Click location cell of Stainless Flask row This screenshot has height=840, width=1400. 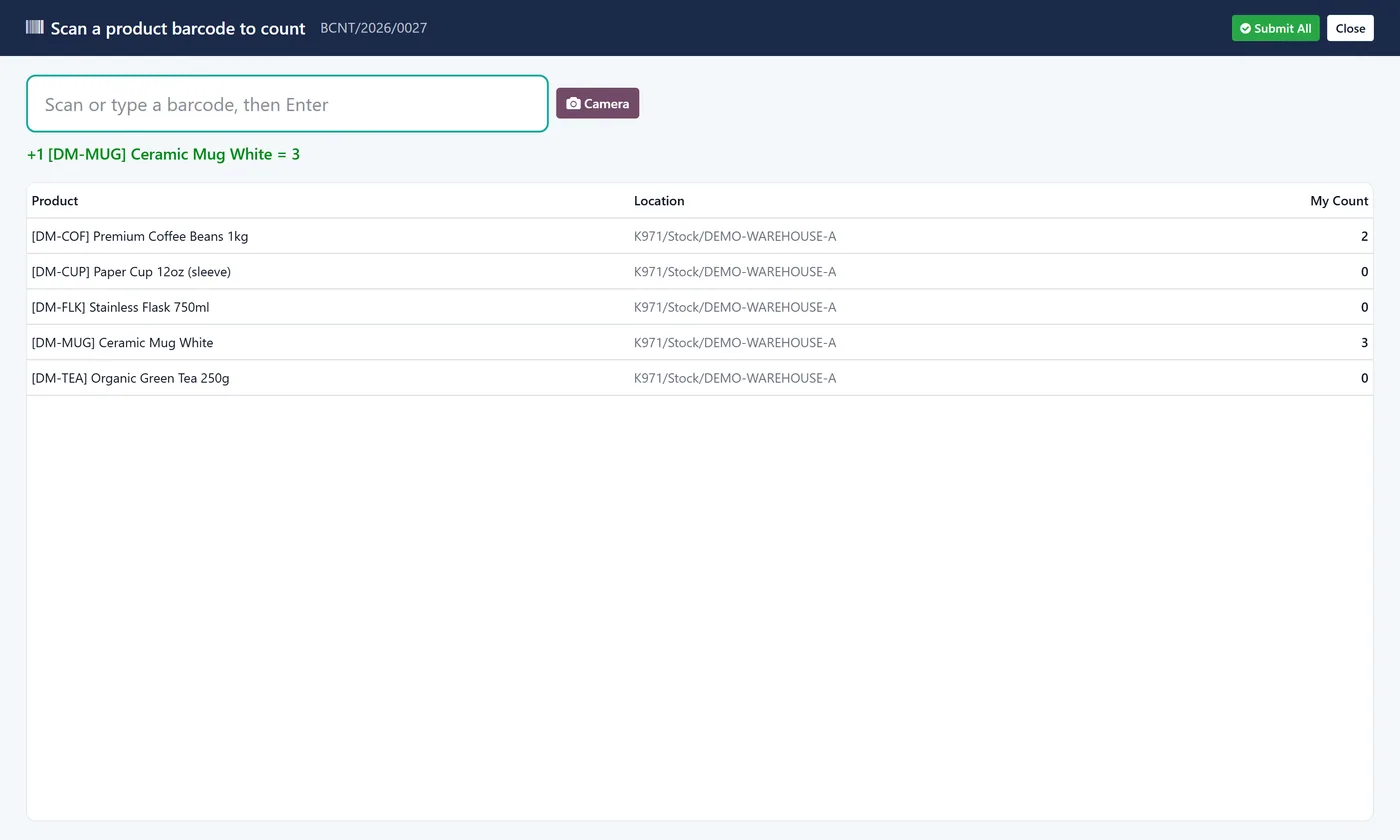[735, 308]
